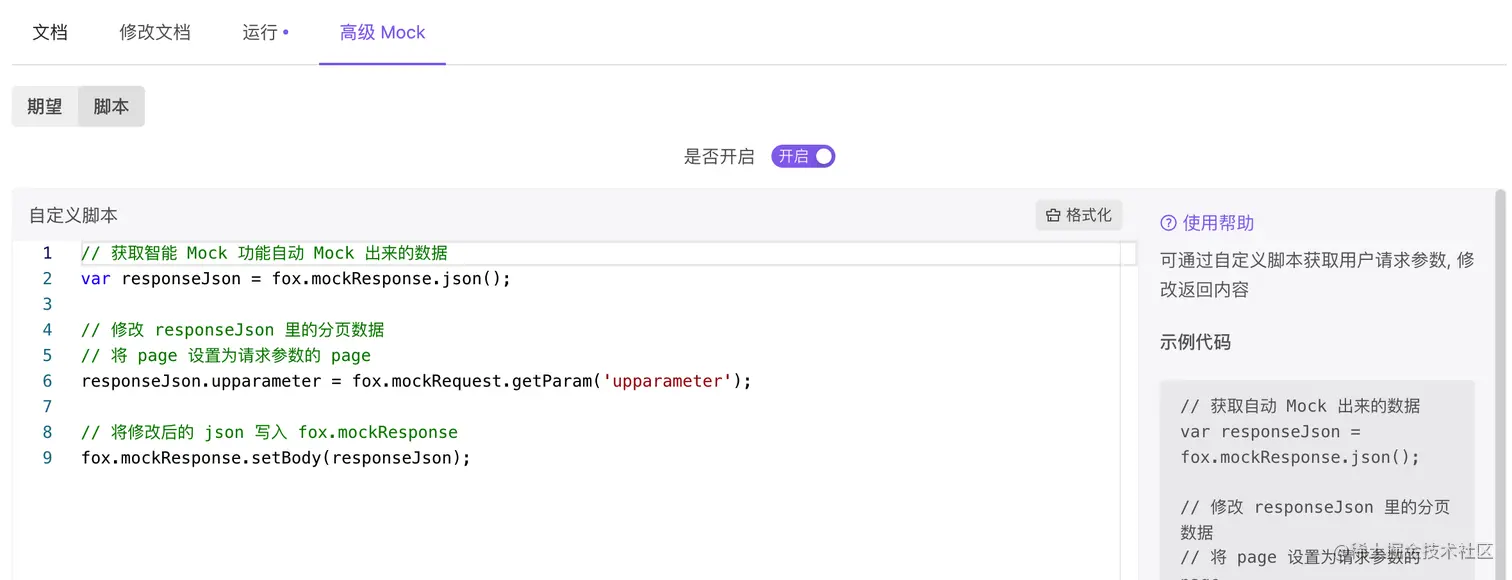1512x580 pixels.
Task: Switch to the 文档 tab
Action: pyautogui.click(x=50, y=31)
